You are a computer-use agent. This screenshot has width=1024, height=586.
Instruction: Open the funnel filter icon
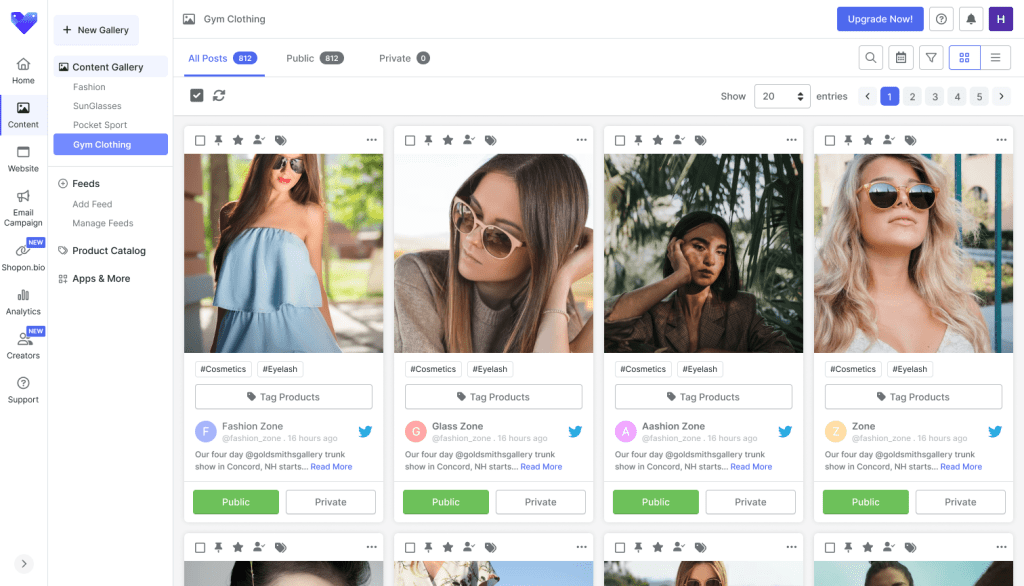[931, 58]
